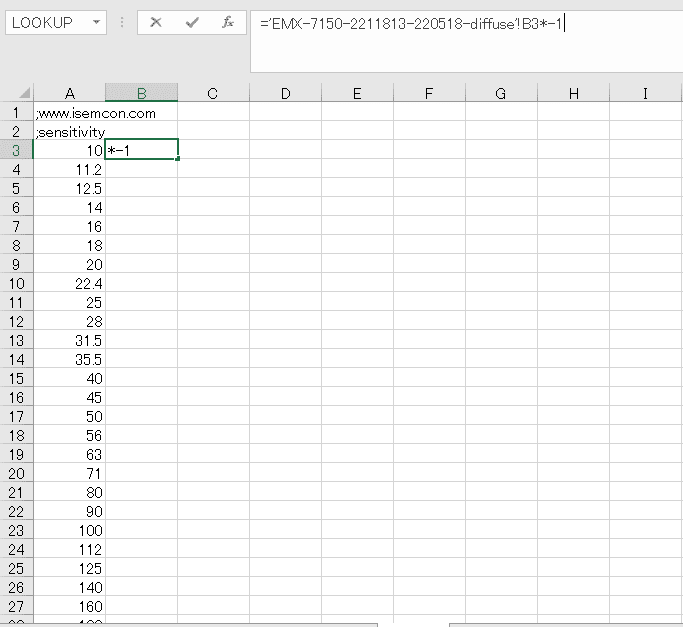
Task: Select row 27 header
Action: pos(16,606)
